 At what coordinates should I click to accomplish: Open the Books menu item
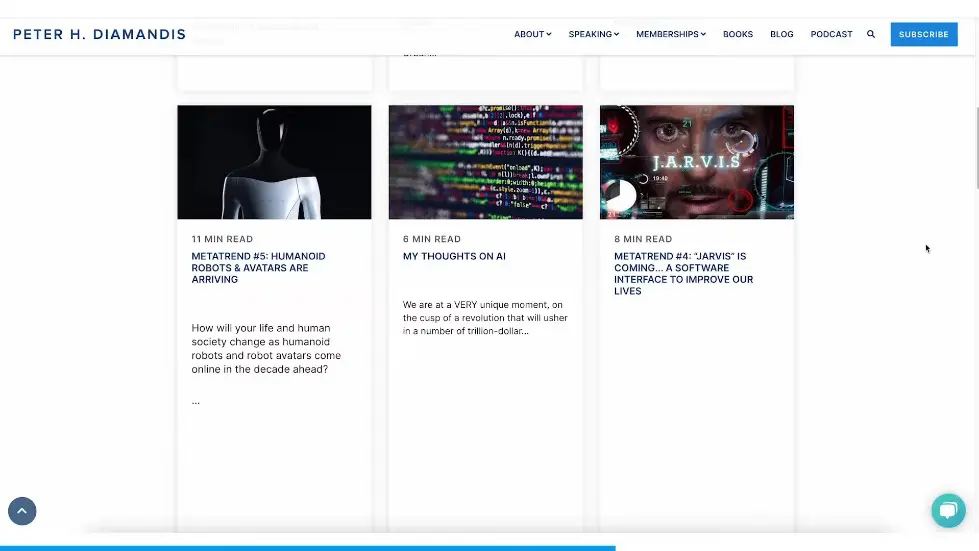click(x=738, y=34)
